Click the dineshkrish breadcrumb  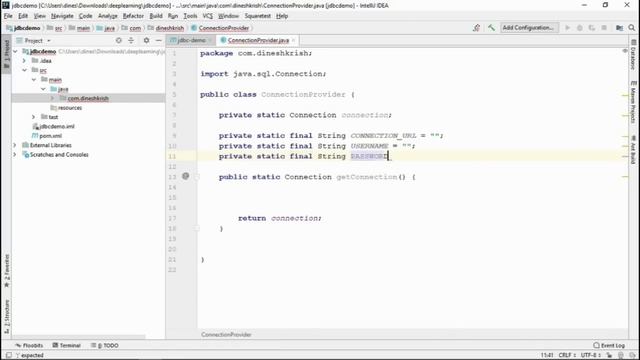(x=166, y=28)
